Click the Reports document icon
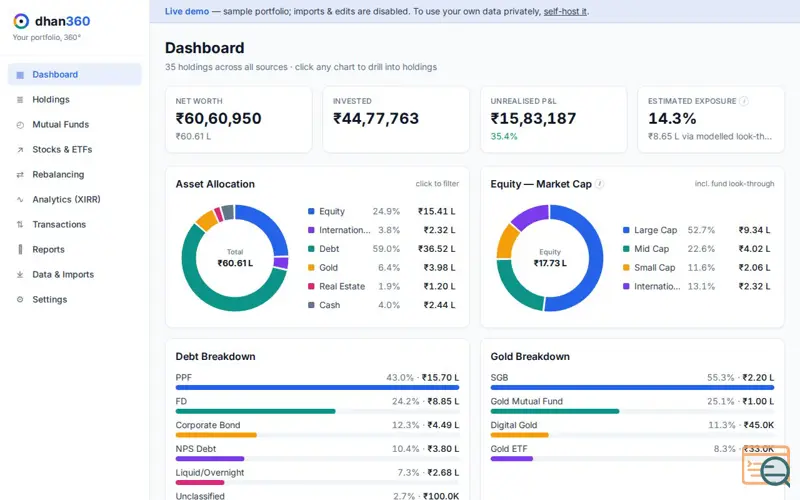This screenshot has width=800, height=500. 20,249
